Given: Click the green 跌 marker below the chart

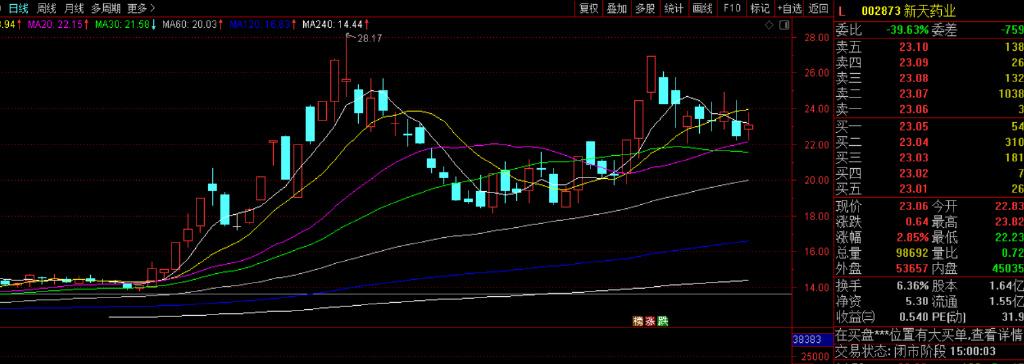Looking at the screenshot, I should (663, 322).
